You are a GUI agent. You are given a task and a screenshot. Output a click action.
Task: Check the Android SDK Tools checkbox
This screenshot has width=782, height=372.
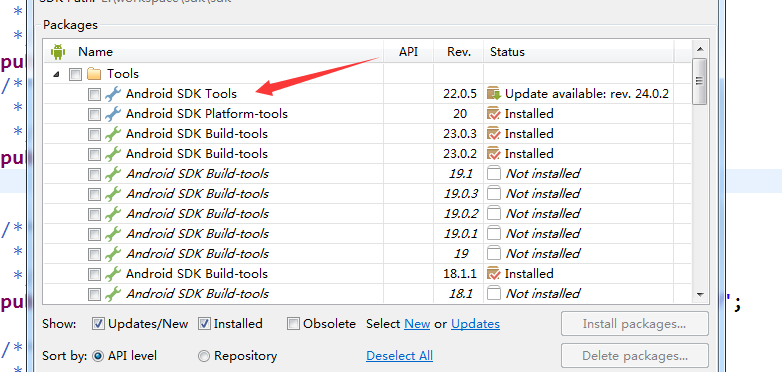pyautogui.click(x=94, y=94)
